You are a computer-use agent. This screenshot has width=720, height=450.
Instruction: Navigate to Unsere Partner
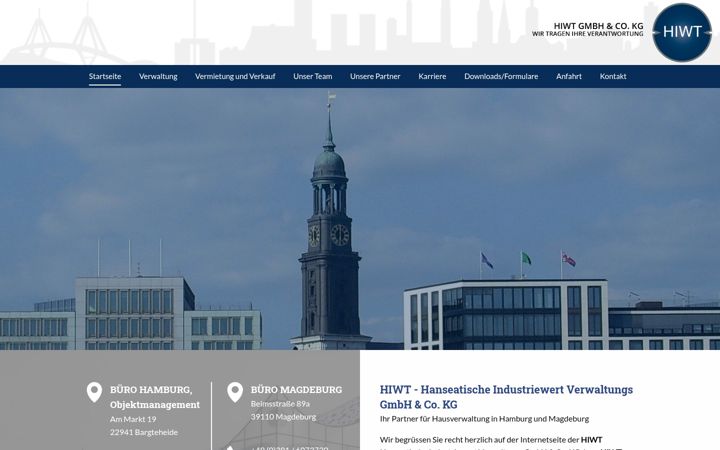tap(375, 76)
